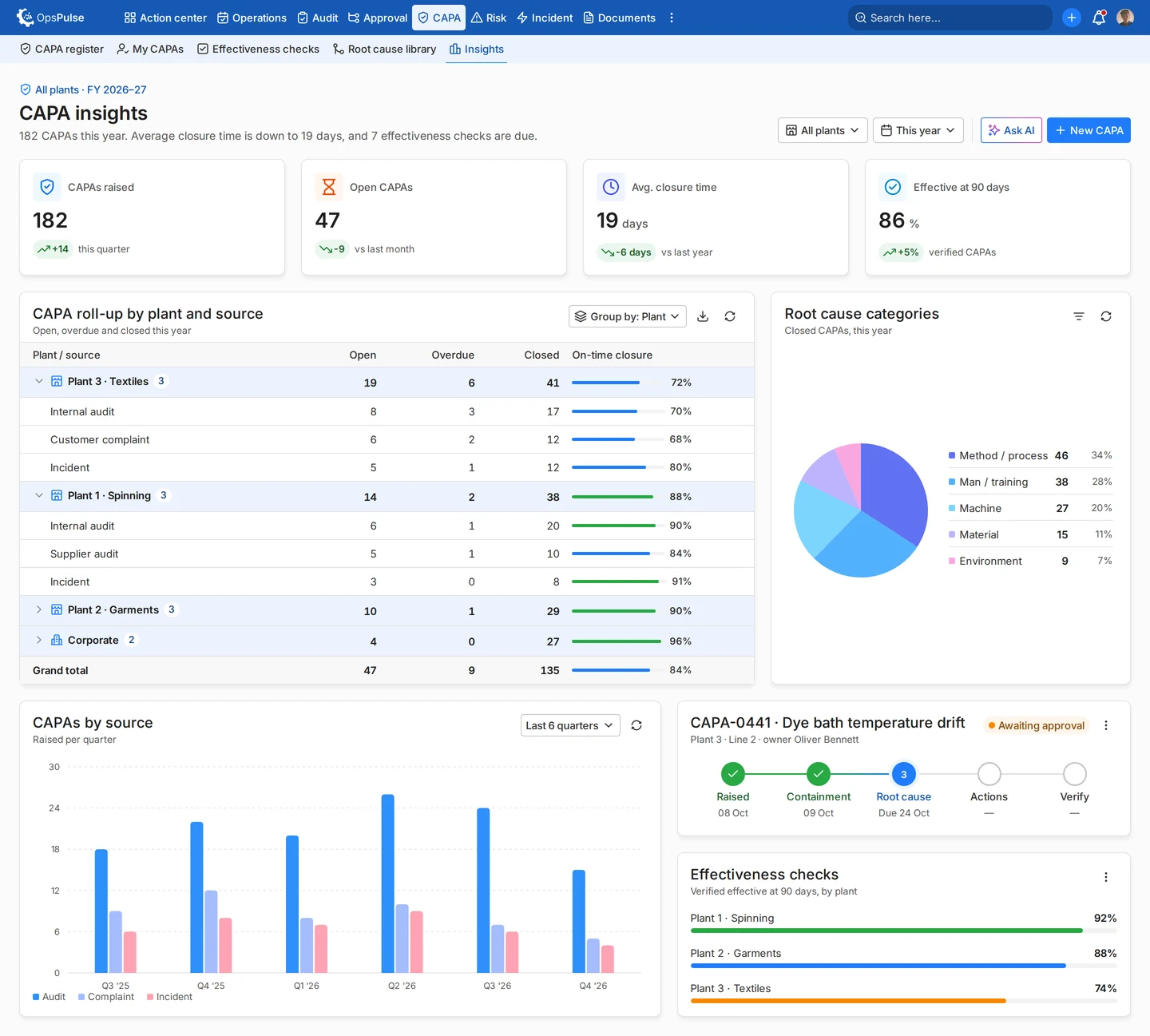Collapse the Plant 1 · Spinning group
The image size is (1150, 1036).
39,496
